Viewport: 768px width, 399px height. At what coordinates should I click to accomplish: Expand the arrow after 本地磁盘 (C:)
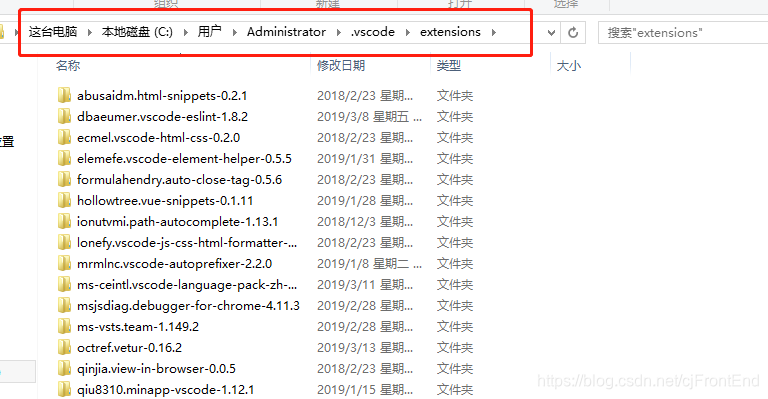point(186,32)
